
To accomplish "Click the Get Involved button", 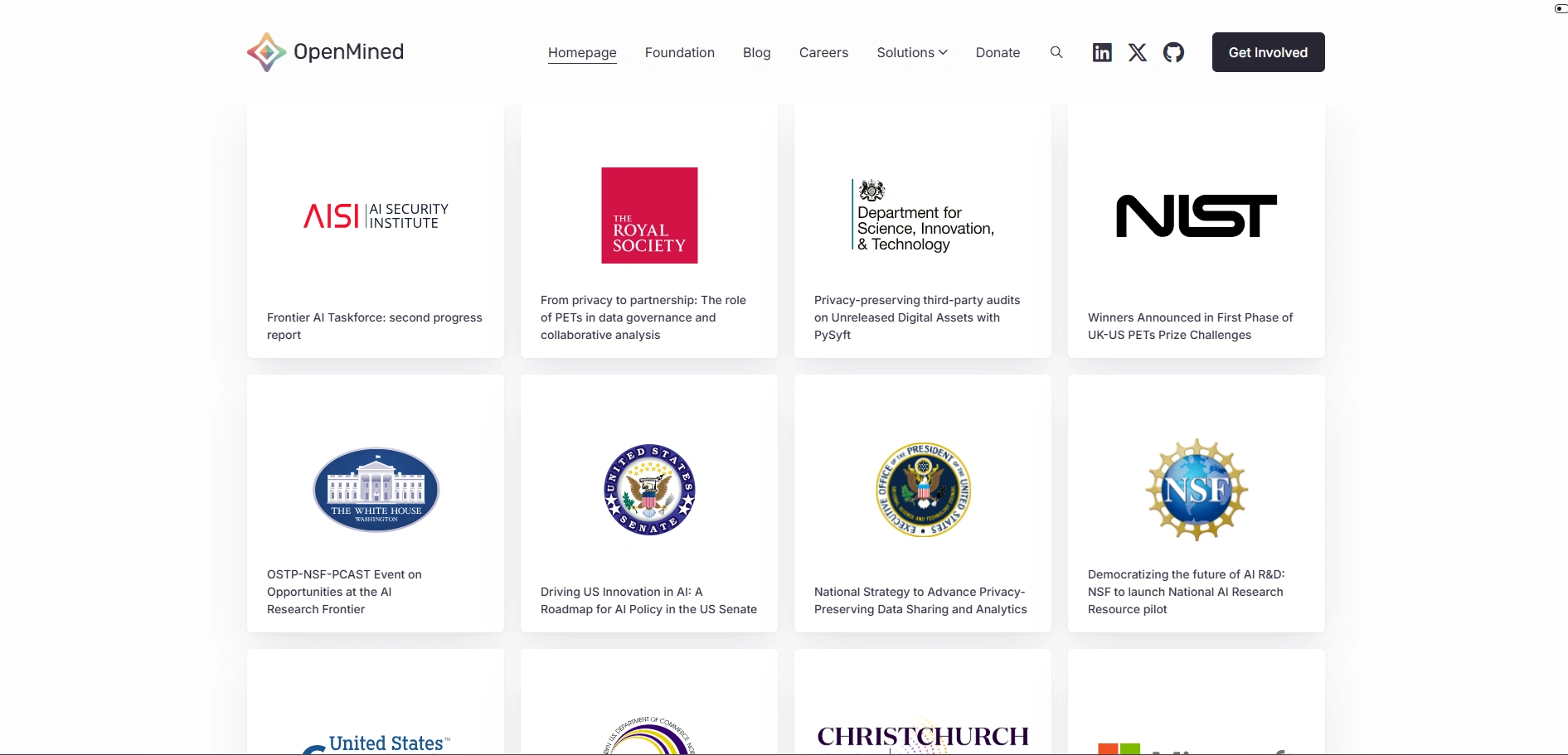I will tap(1268, 52).
